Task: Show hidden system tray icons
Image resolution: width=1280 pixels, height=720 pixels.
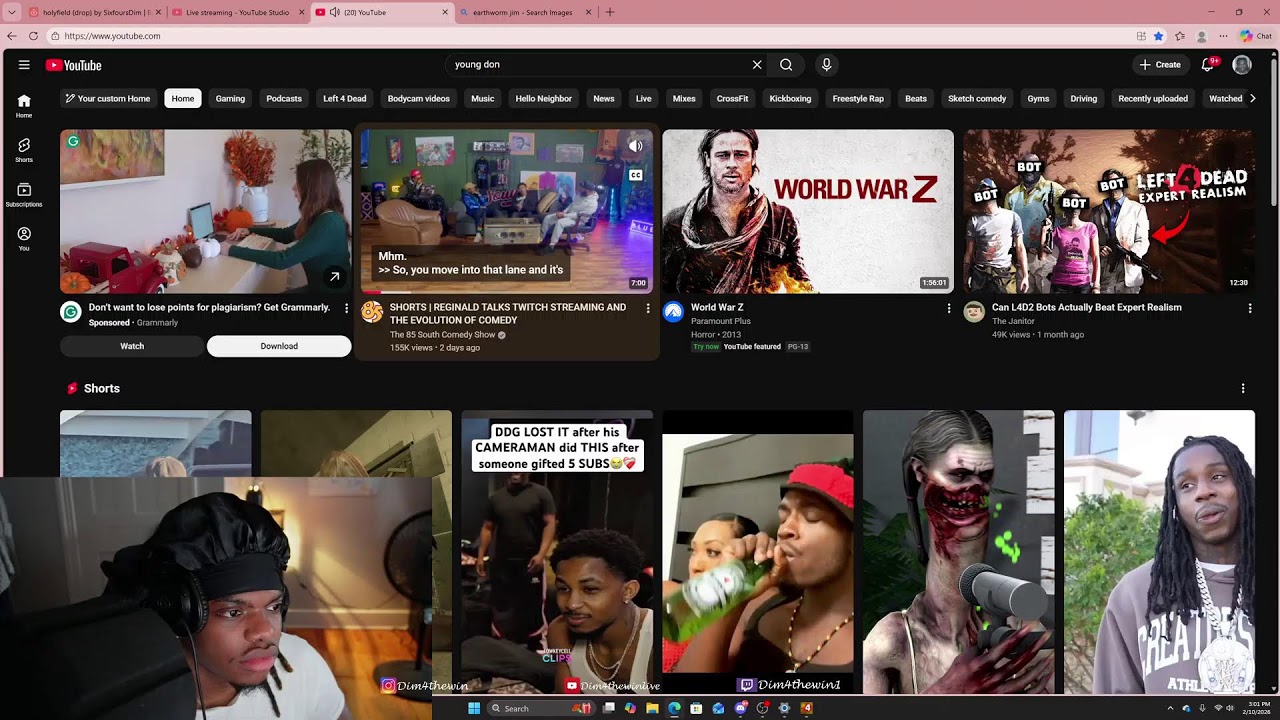Action: click(1170, 708)
